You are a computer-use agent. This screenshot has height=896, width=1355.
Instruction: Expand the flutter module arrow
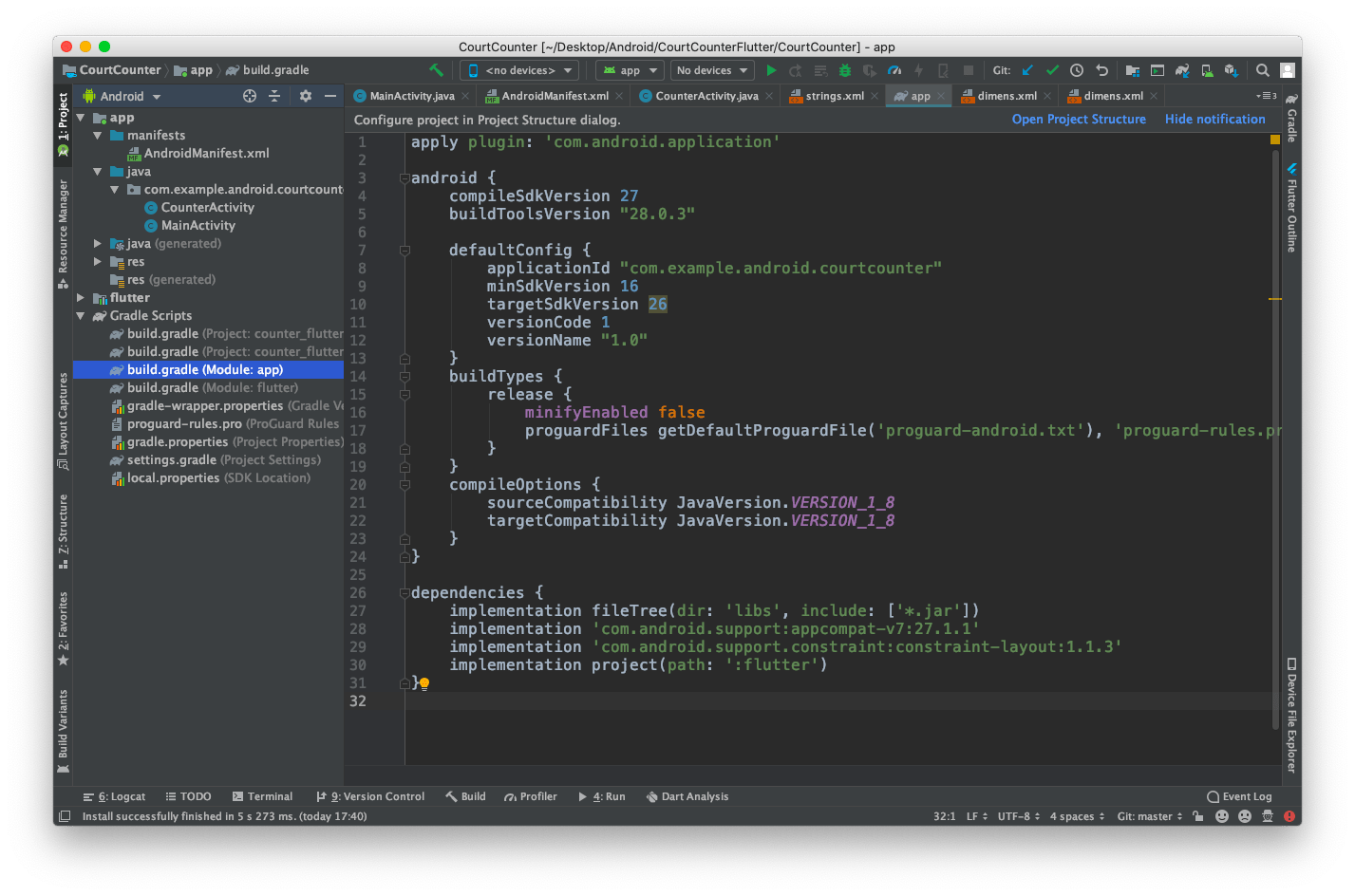(81, 298)
